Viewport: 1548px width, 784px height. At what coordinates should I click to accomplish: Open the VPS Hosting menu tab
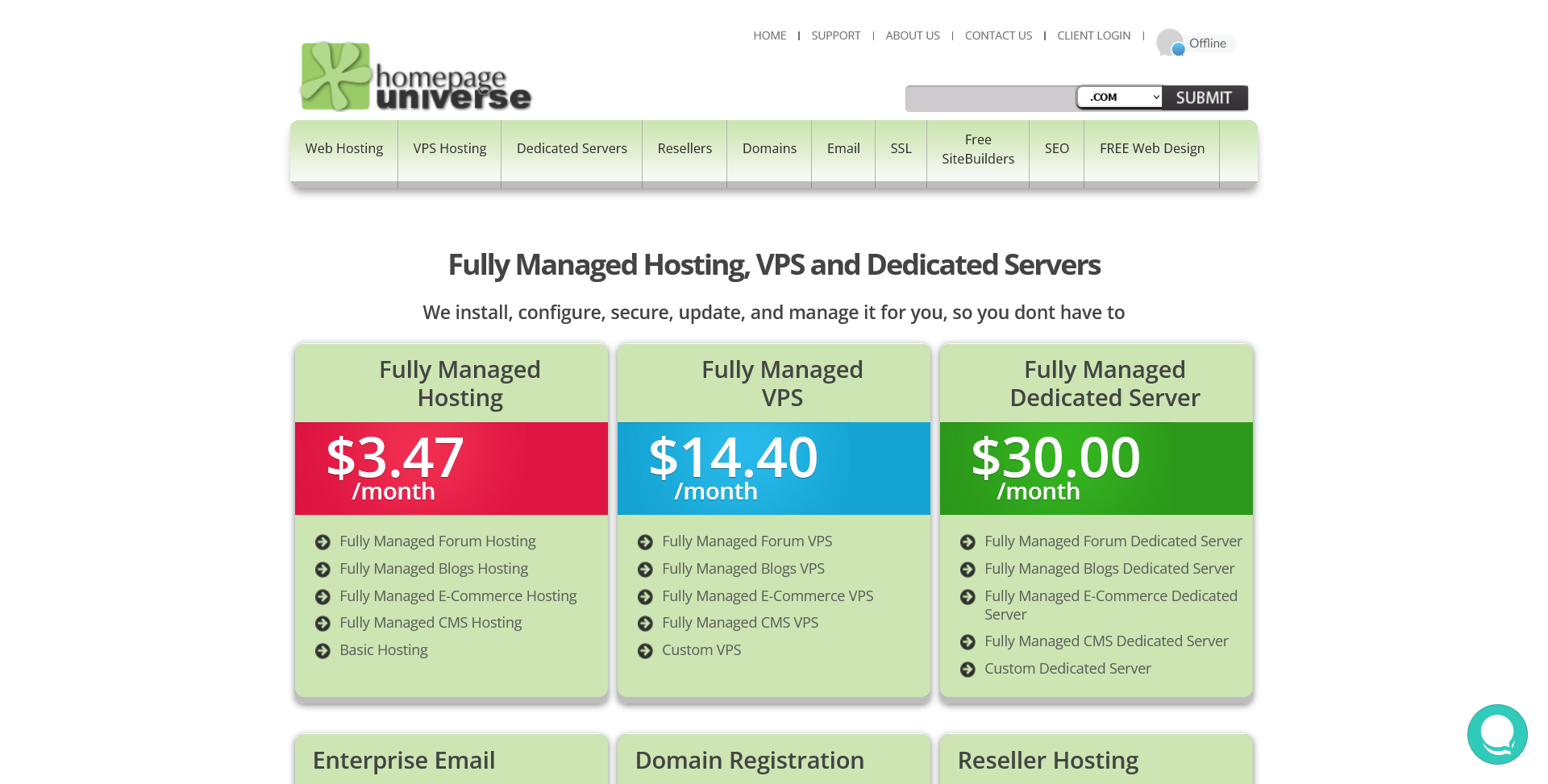click(x=449, y=149)
